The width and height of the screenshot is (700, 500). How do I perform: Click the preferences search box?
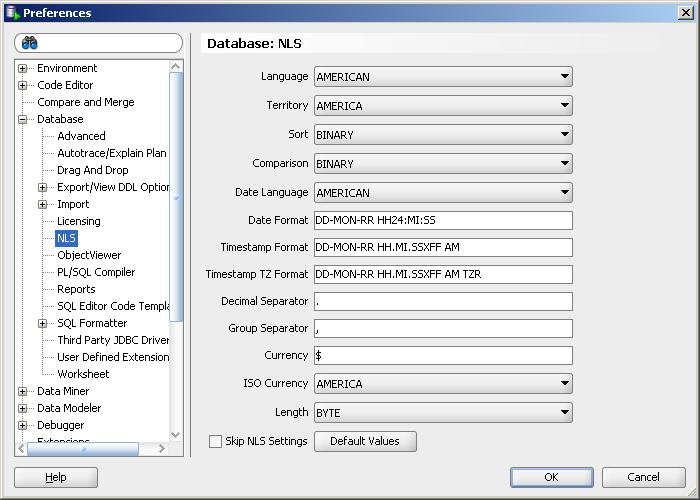pyautogui.click(x=99, y=43)
